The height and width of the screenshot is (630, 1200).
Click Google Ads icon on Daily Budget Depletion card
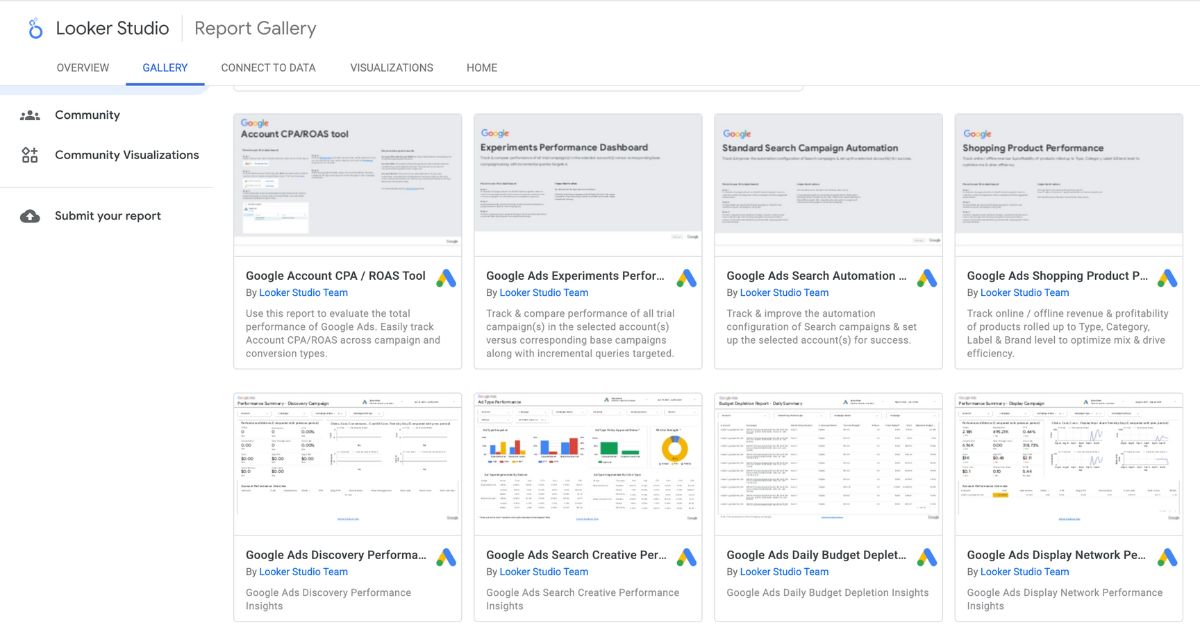(x=927, y=557)
